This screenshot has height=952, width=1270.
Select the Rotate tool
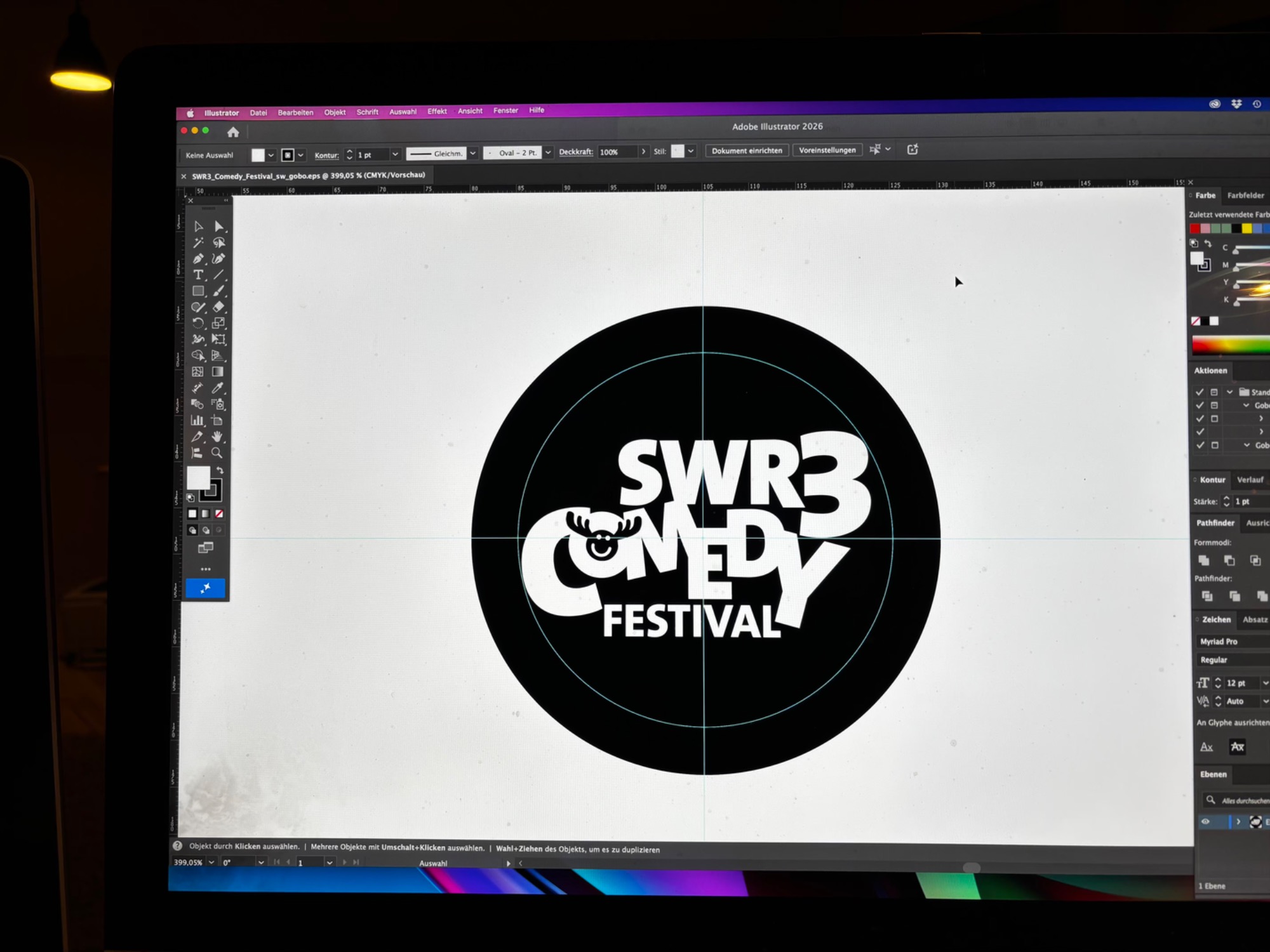[x=198, y=323]
